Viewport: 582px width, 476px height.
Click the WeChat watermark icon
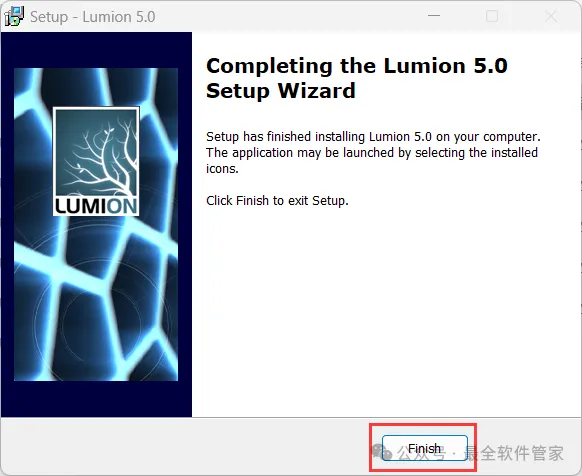click(381, 451)
